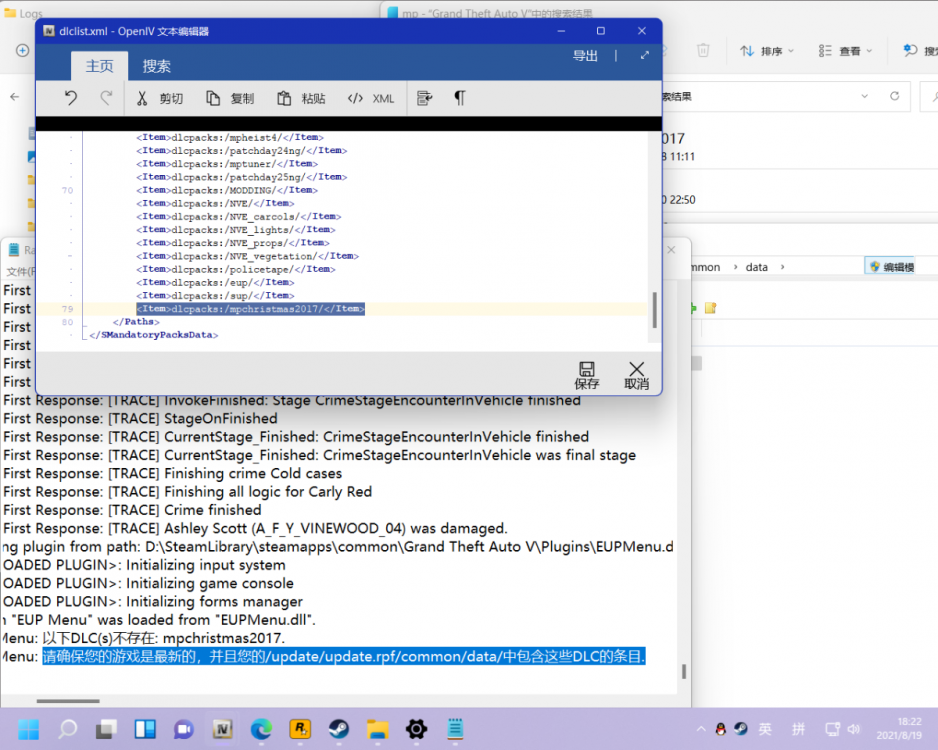Click line number 79 in gutter
Viewport: 938px width, 750px height.
tap(67, 309)
